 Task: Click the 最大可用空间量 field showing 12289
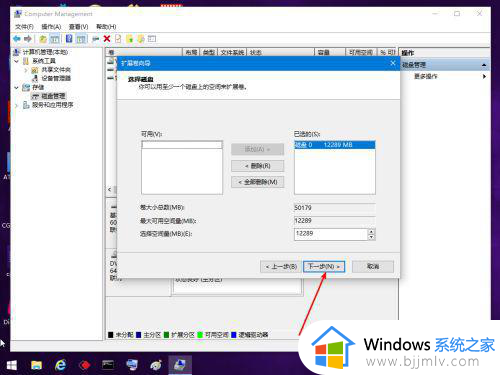335,221
